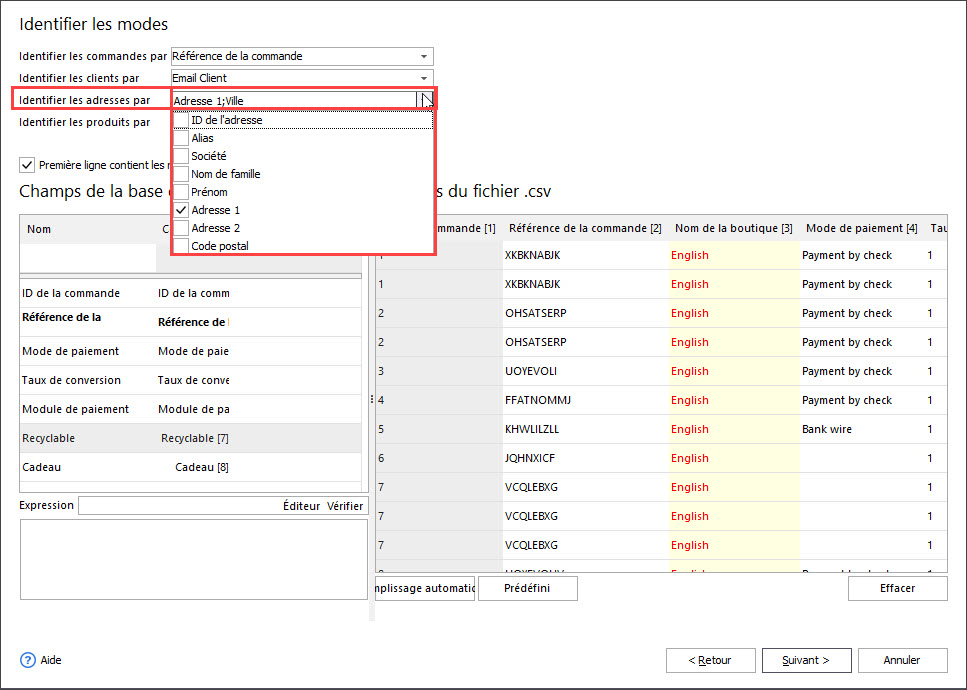Click the Aide help link text
Screen dimensions: 967x690
pyautogui.click(x=51, y=660)
